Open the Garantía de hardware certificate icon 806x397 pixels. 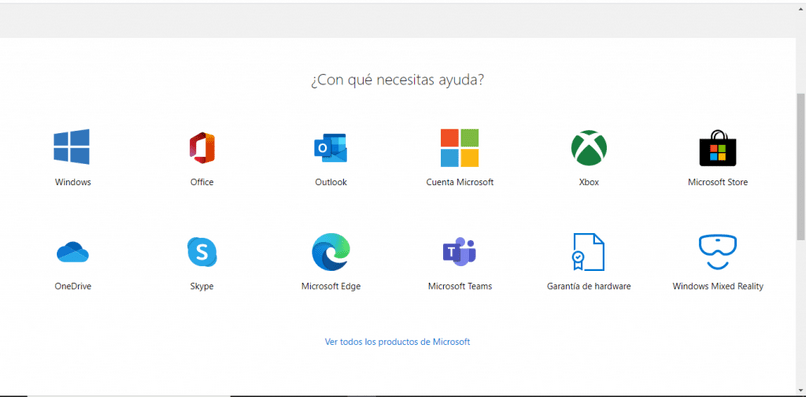589,252
